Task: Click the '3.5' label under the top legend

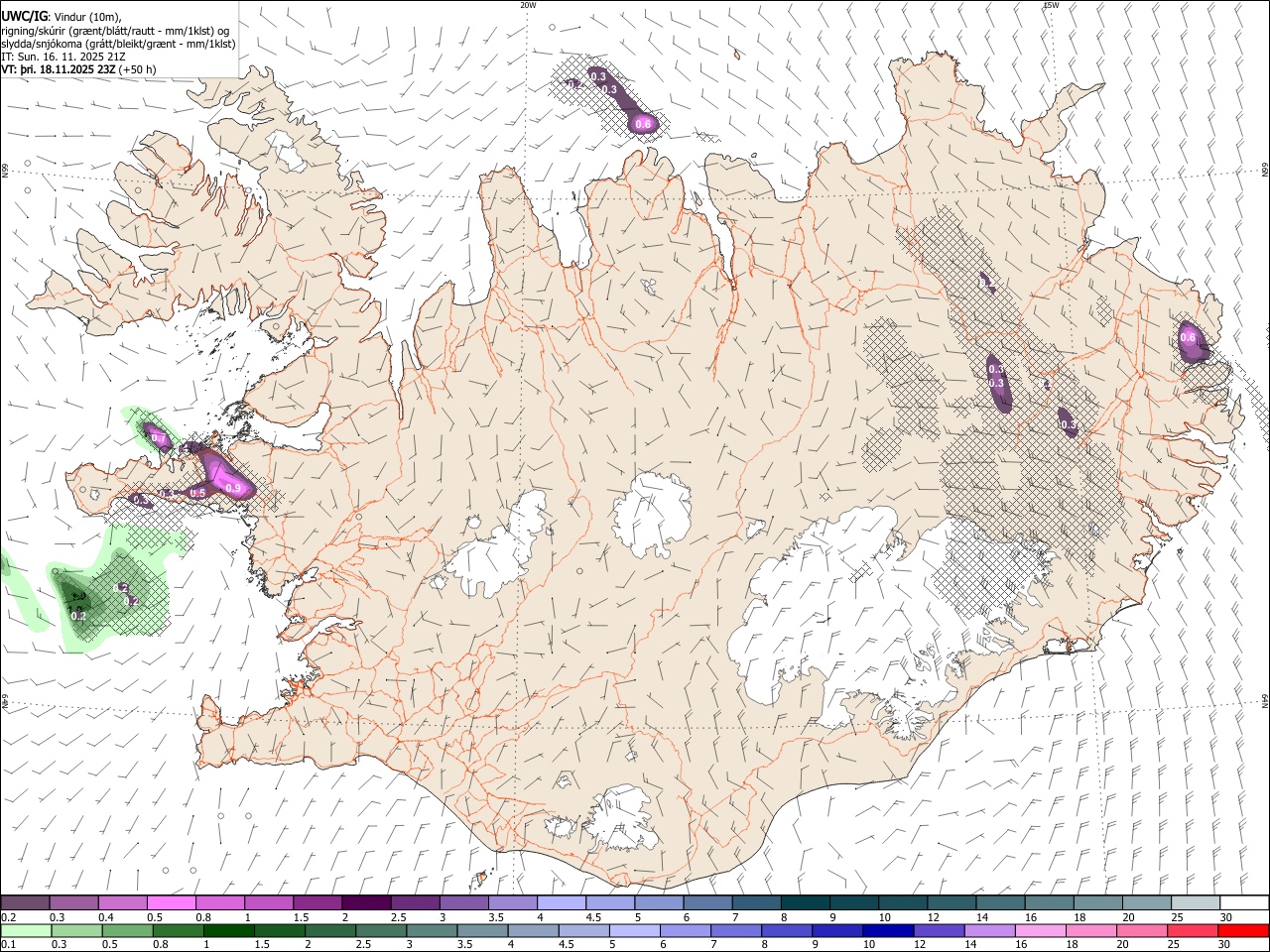Action: 496,917
